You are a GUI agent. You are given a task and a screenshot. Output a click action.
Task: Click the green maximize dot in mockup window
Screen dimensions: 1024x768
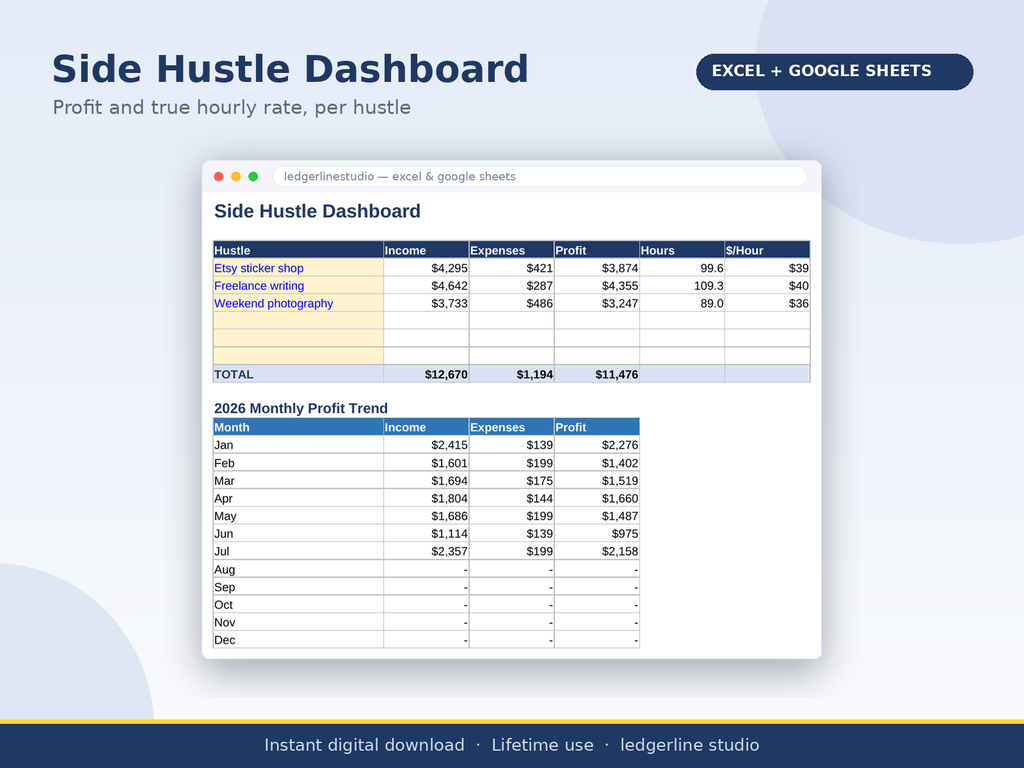coord(253,176)
